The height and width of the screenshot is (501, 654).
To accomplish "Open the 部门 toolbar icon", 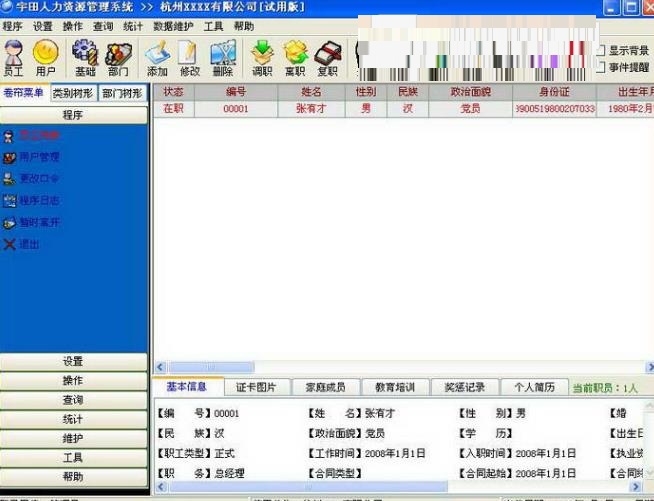I will [118, 58].
